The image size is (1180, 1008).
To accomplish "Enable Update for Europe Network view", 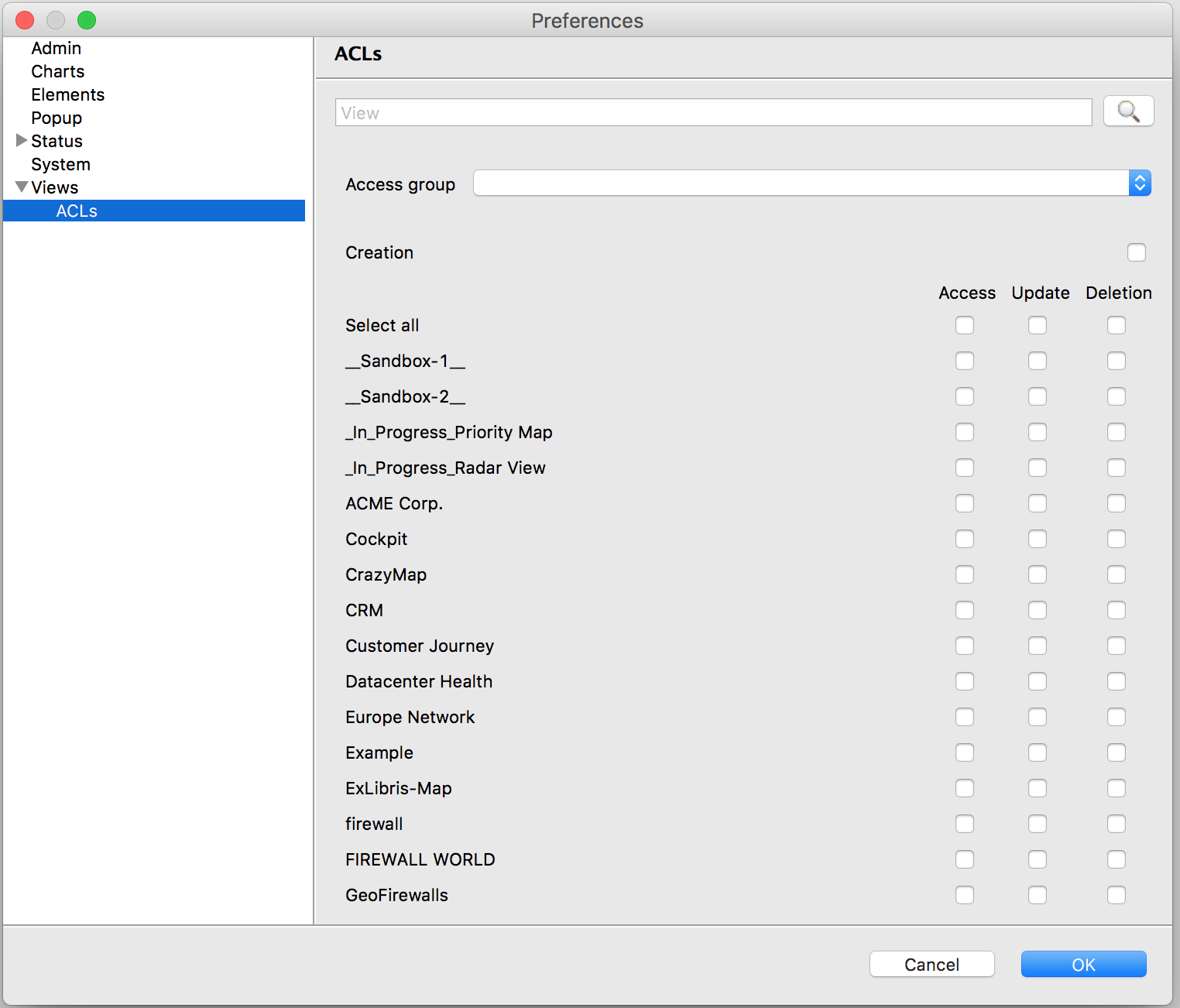I will tap(1037, 717).
